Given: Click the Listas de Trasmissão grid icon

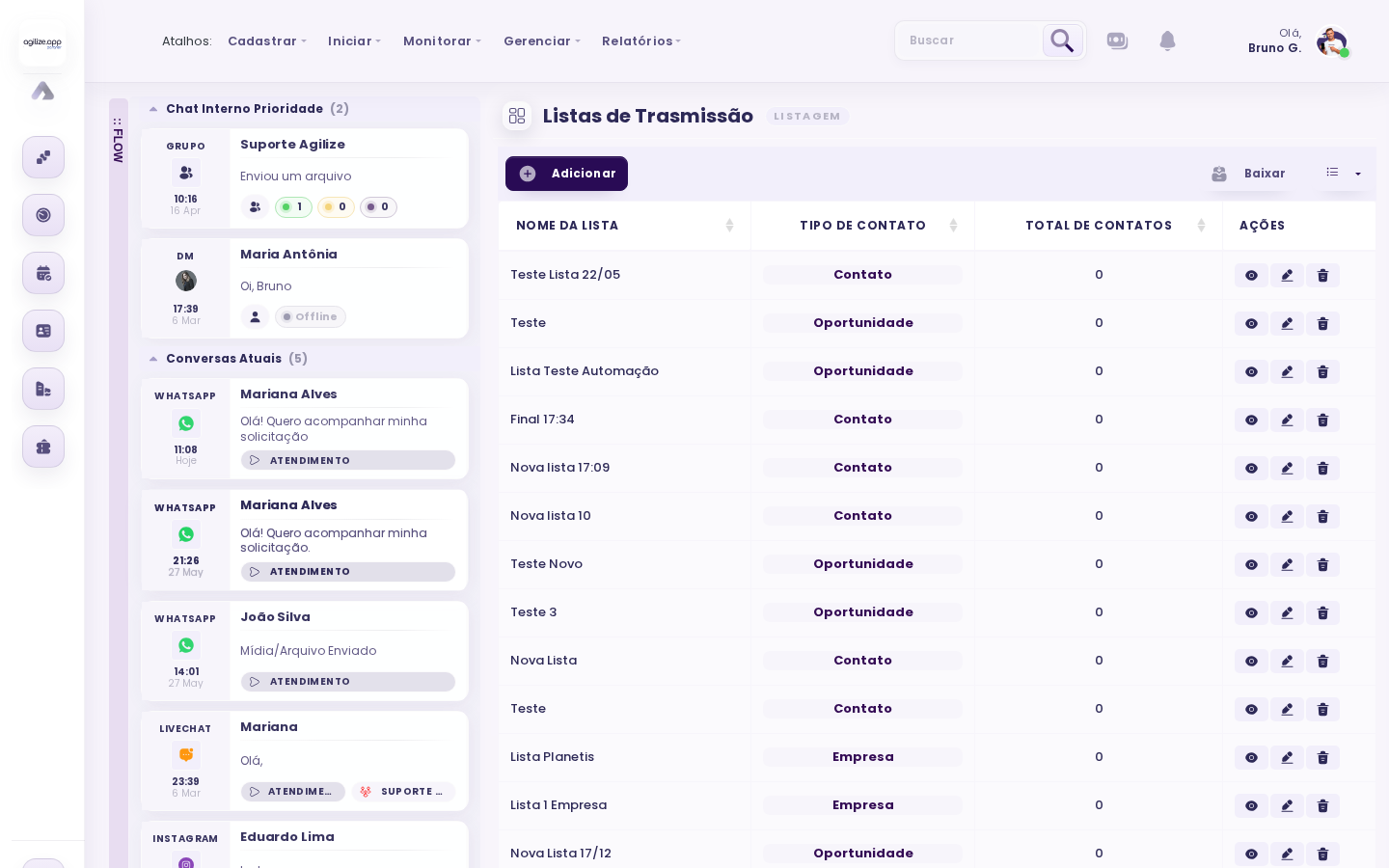Looking at the screenshot, I should coord(517,116).
